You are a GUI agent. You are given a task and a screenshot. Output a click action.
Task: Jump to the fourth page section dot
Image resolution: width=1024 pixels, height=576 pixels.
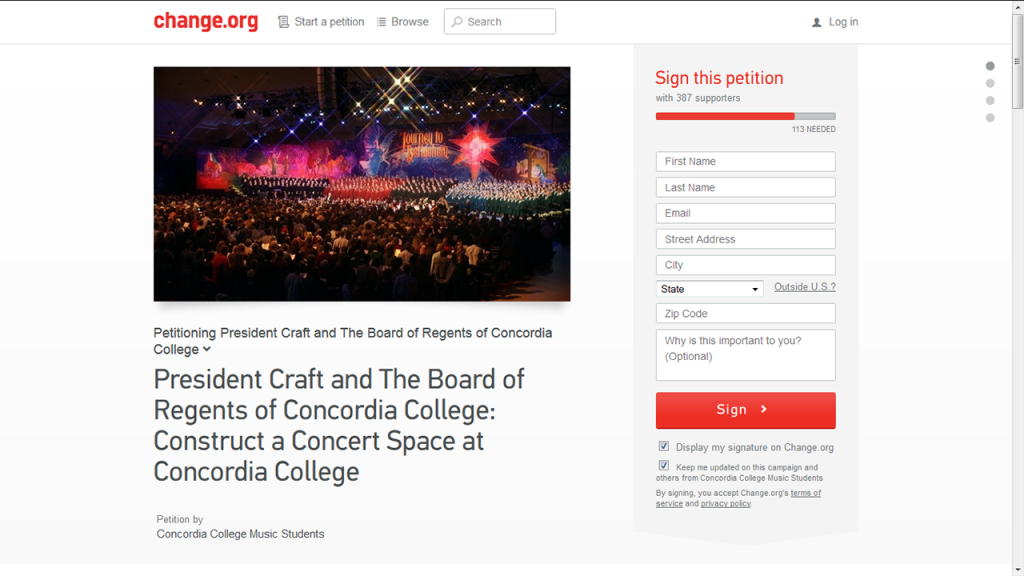click(990, 118)
